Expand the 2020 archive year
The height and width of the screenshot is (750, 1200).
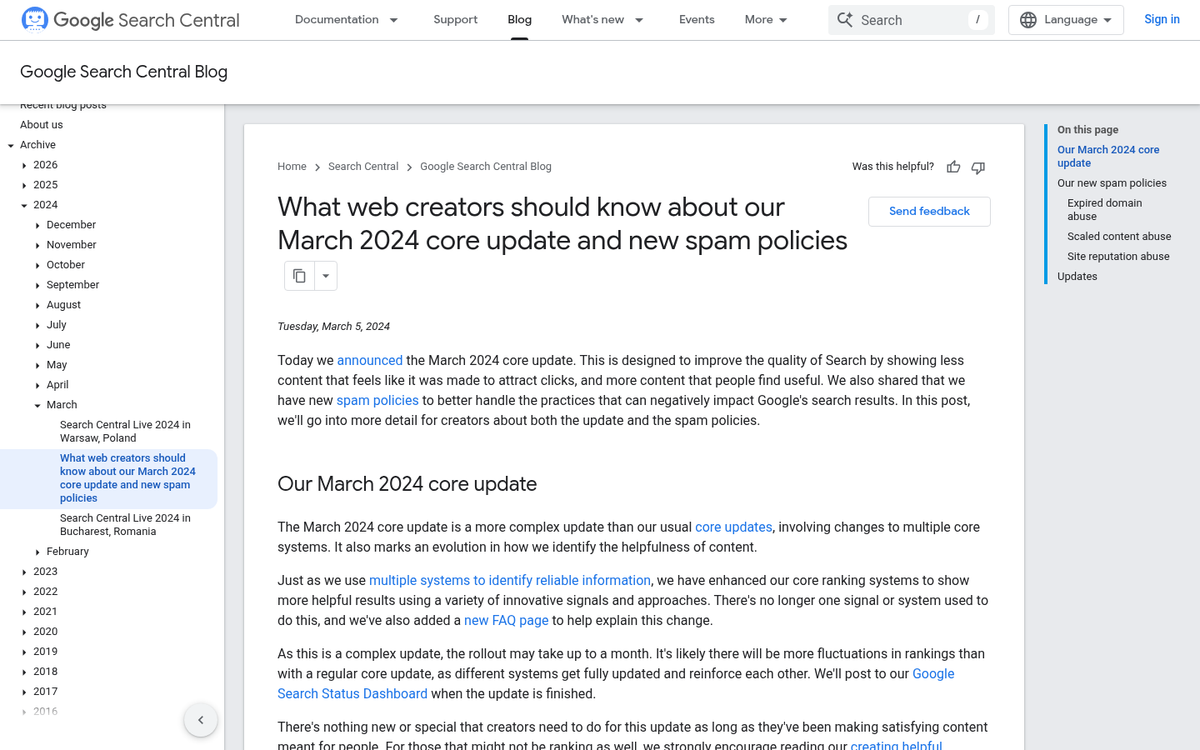pyautogui.click(x=25, y=632)
